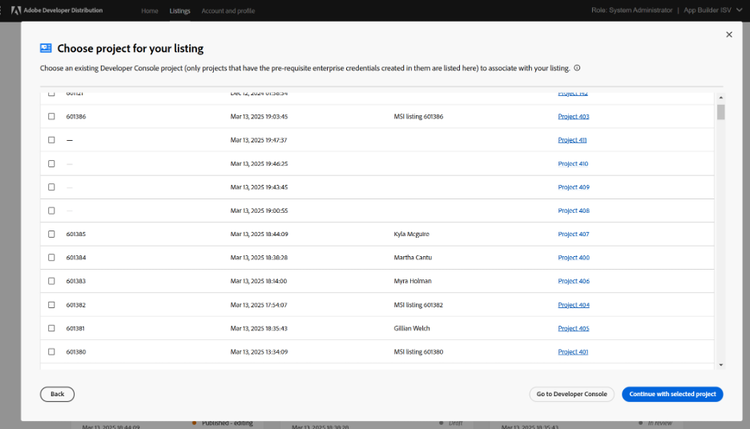Open the Project 407 link
Screen dimensions: 750x429
(573, 234)
